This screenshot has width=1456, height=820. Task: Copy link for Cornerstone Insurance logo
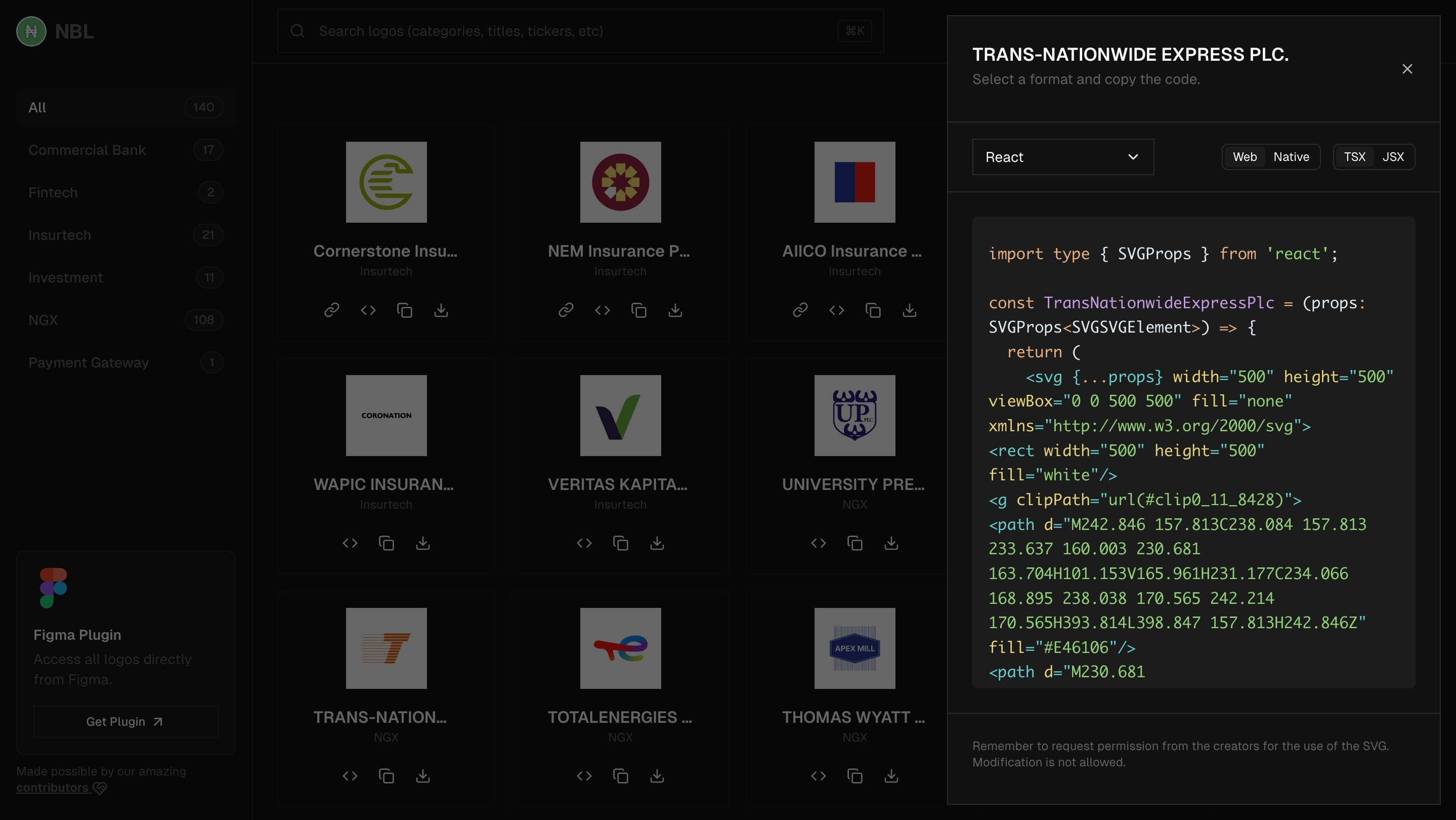pyautogui.click(x=331, y=310)
